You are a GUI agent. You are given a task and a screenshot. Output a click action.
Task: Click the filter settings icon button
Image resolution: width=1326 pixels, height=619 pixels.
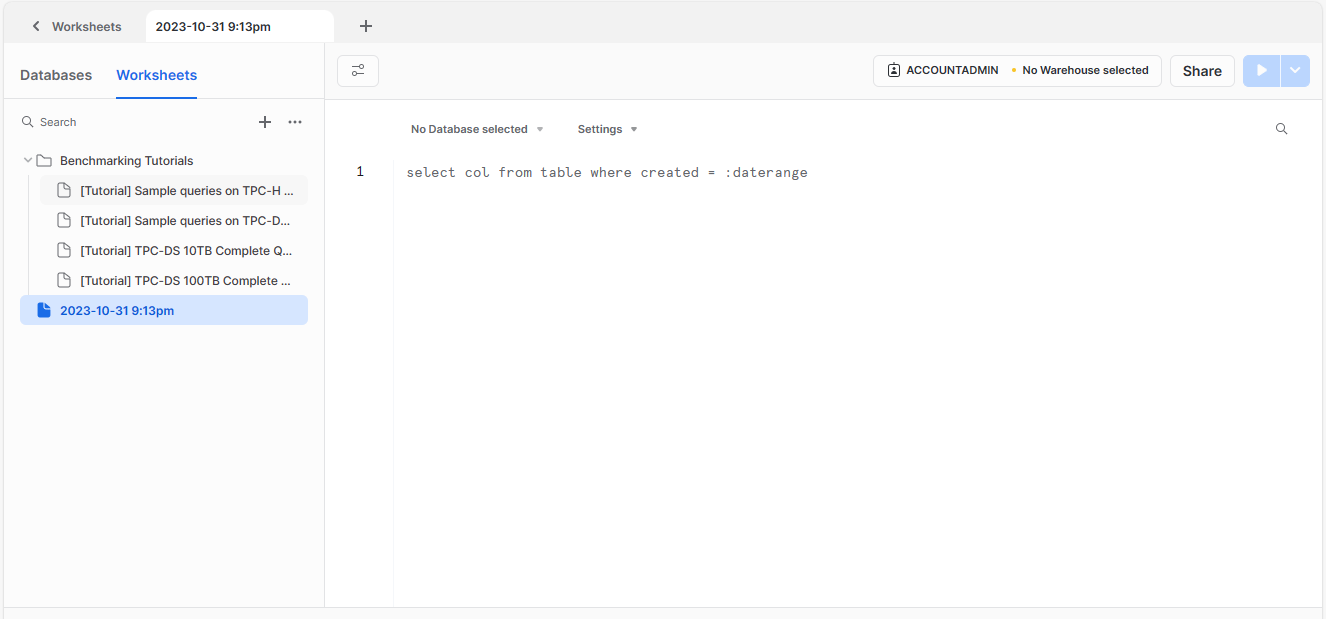(358, 71)
